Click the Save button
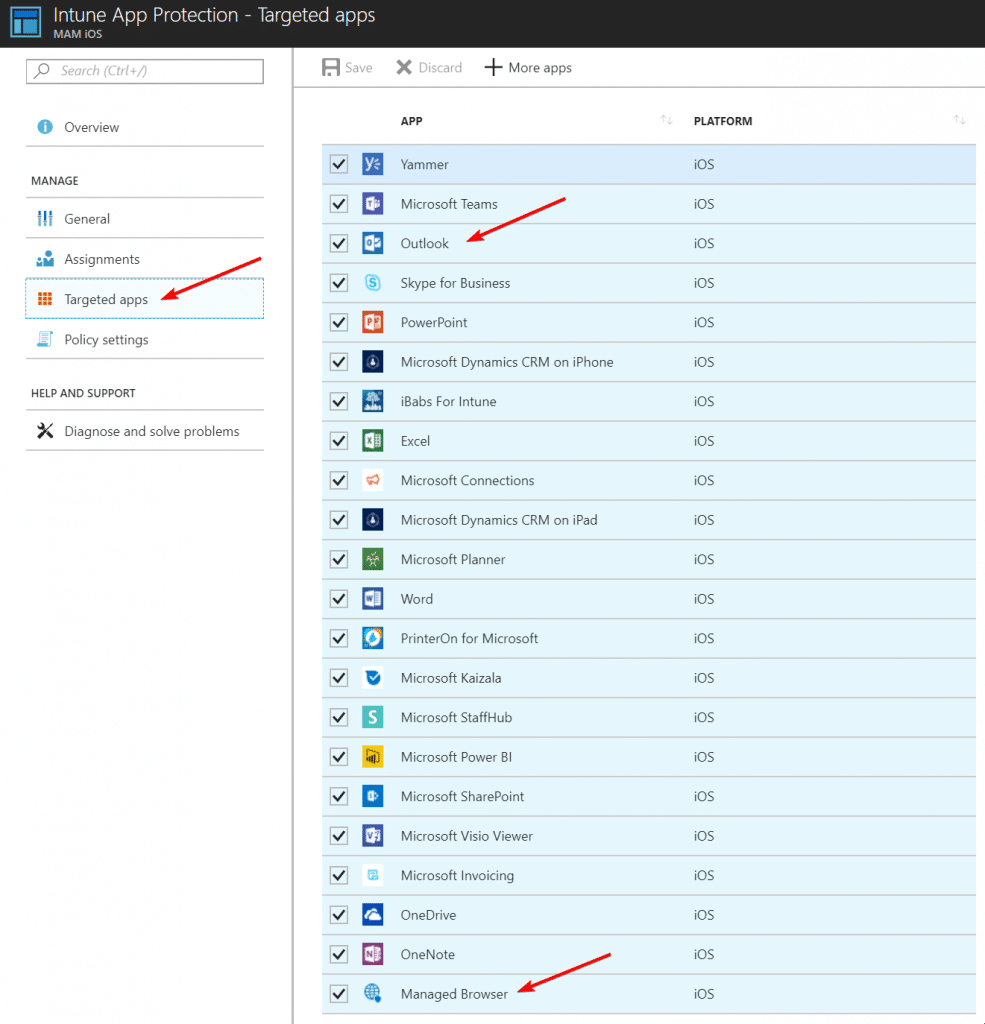Viewport: 985px width, 1024px height. [x=346, y=67]
